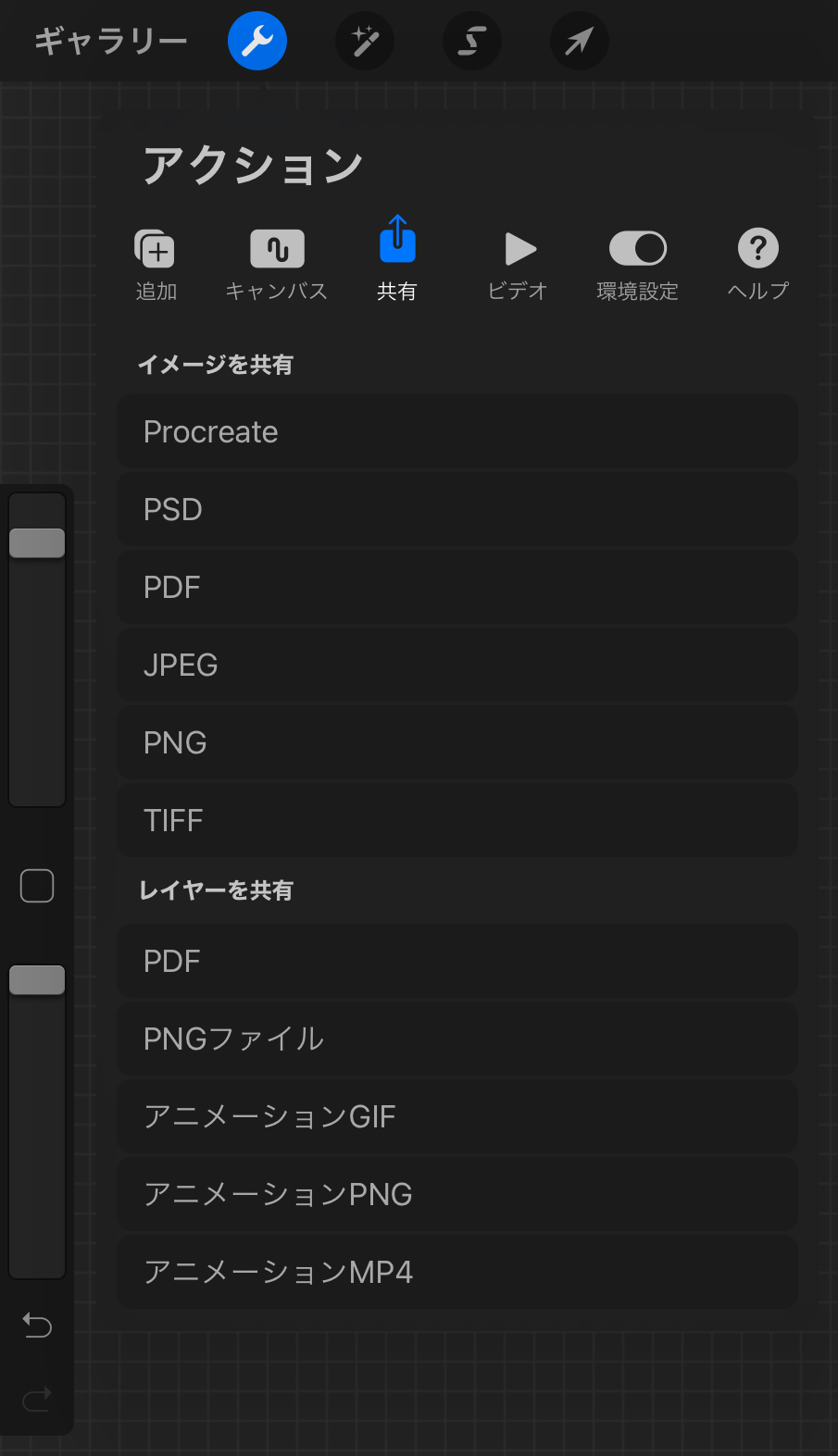Viewport: 838px width, 1456px height.
Task: Open the キャンバス (Canvas) tab icon
Action: 277,248
